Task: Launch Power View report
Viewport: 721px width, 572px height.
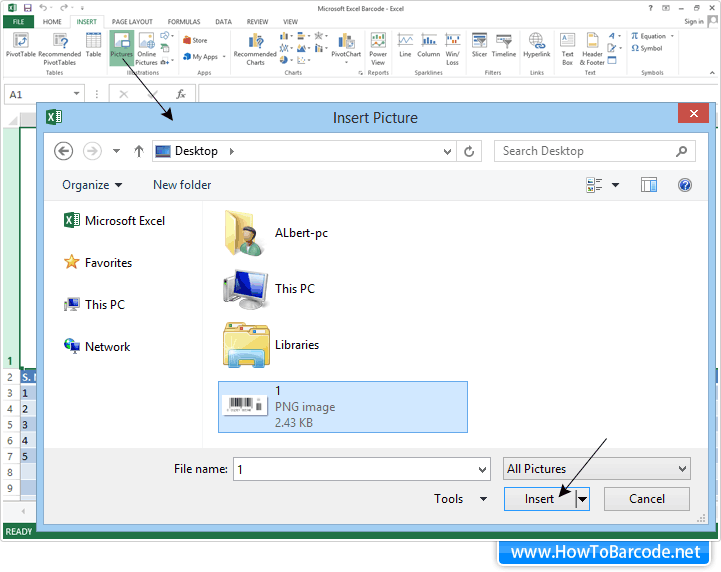Action: [378, 49]
